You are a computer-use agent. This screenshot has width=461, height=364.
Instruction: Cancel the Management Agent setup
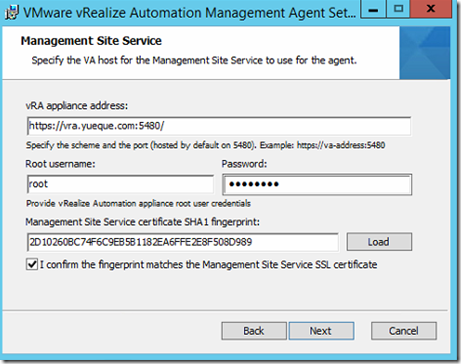pyautogui.click(x=404, y=331)
